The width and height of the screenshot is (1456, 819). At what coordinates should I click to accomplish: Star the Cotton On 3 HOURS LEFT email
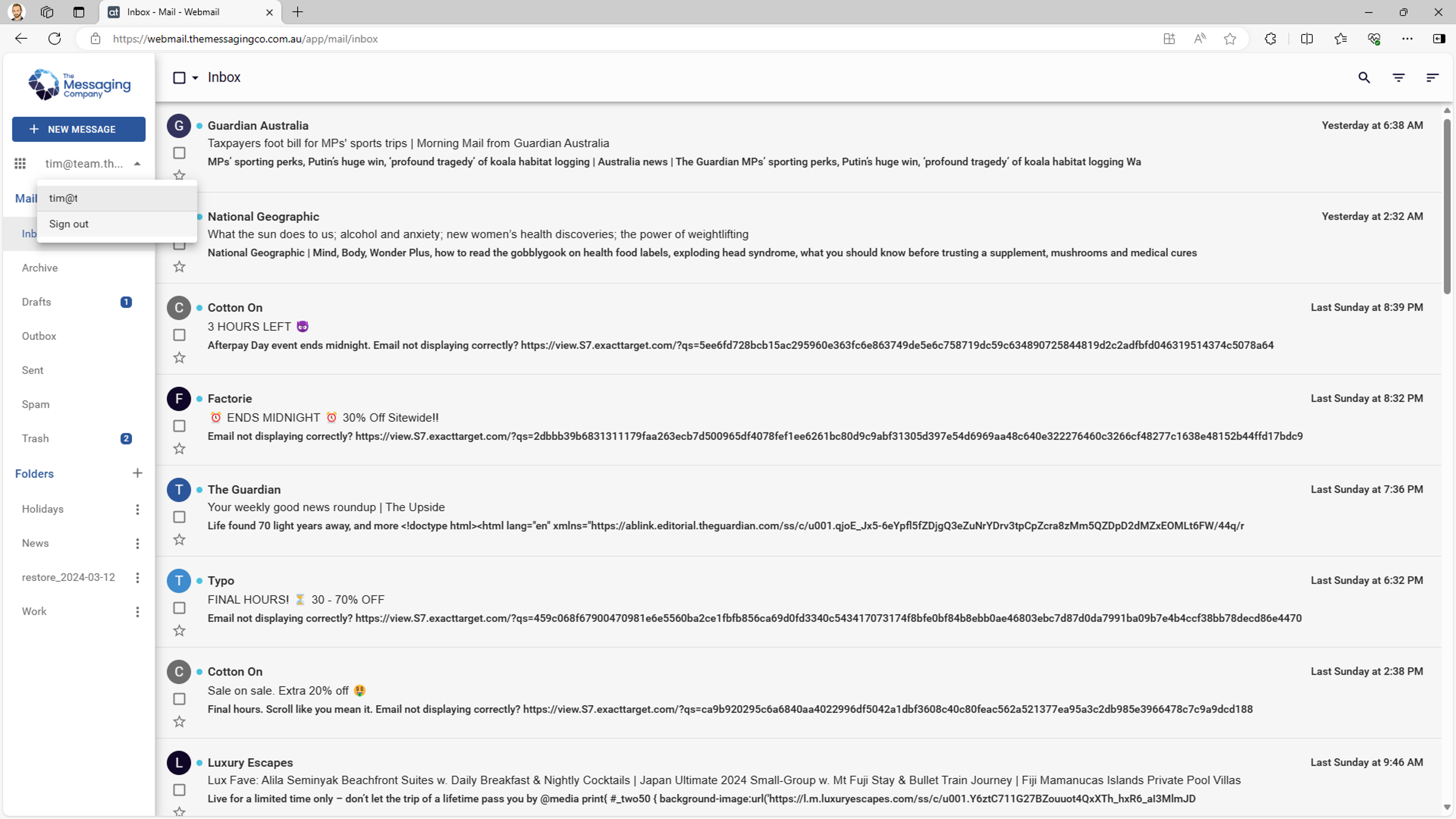179,357
